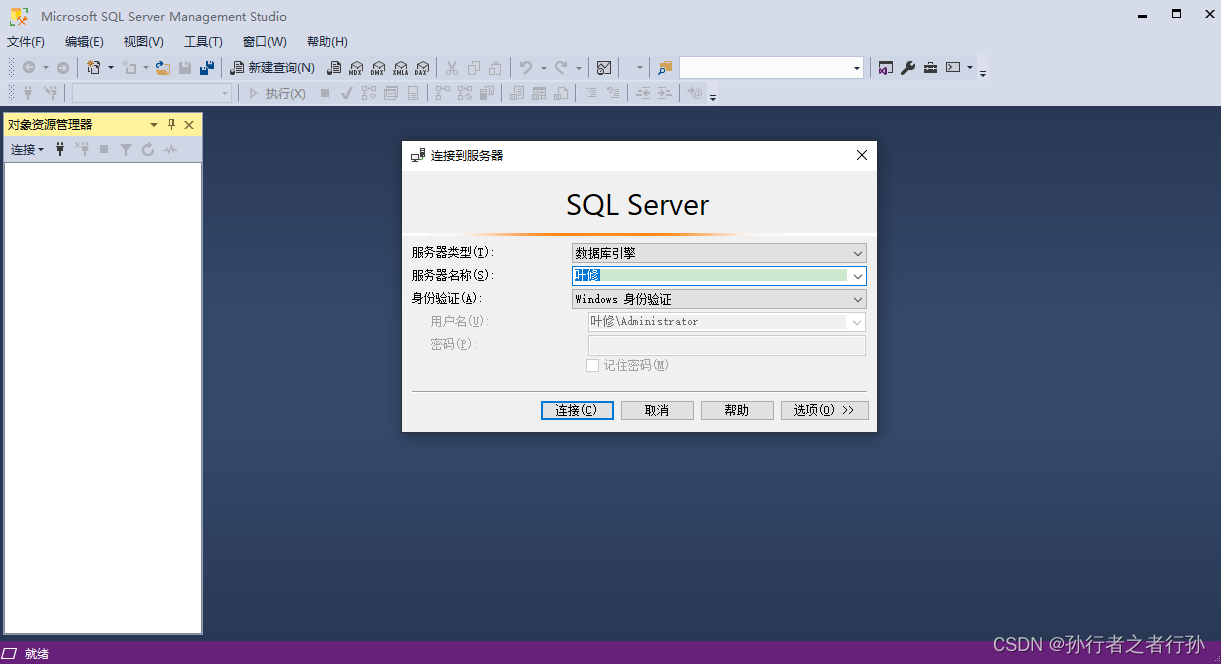1221x664 pixels.
Task: Click the Undo icon on the toolbar
Action: 524,67
